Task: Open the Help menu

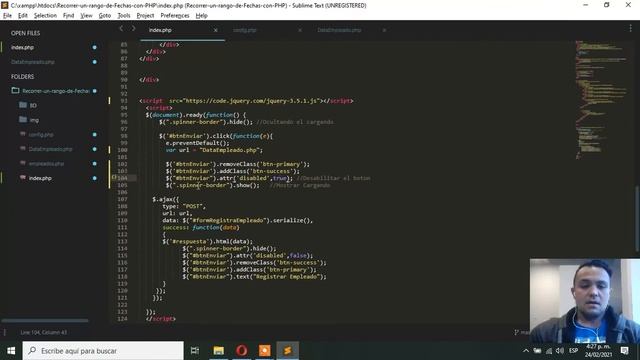Action: click(202, 16)
